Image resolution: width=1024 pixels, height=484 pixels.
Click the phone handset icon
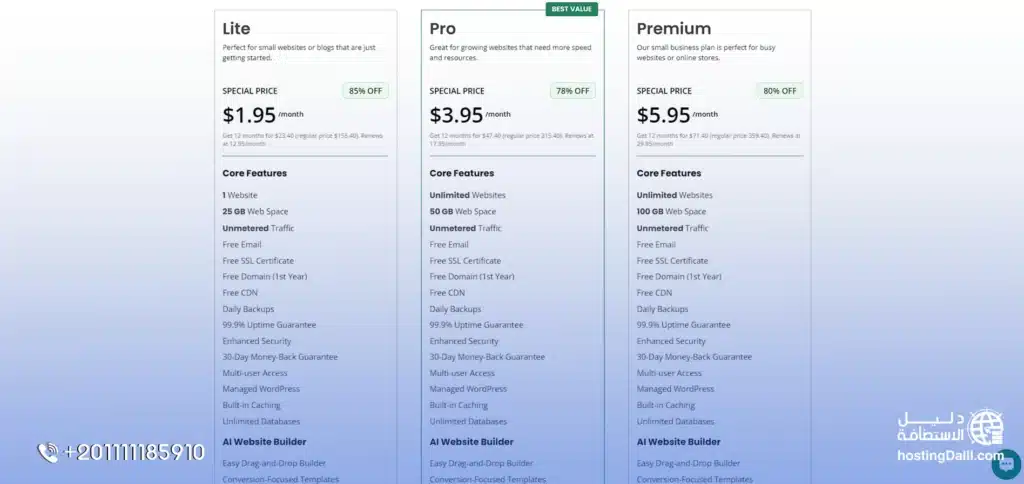pyautogui.click(x=47, y=453)
